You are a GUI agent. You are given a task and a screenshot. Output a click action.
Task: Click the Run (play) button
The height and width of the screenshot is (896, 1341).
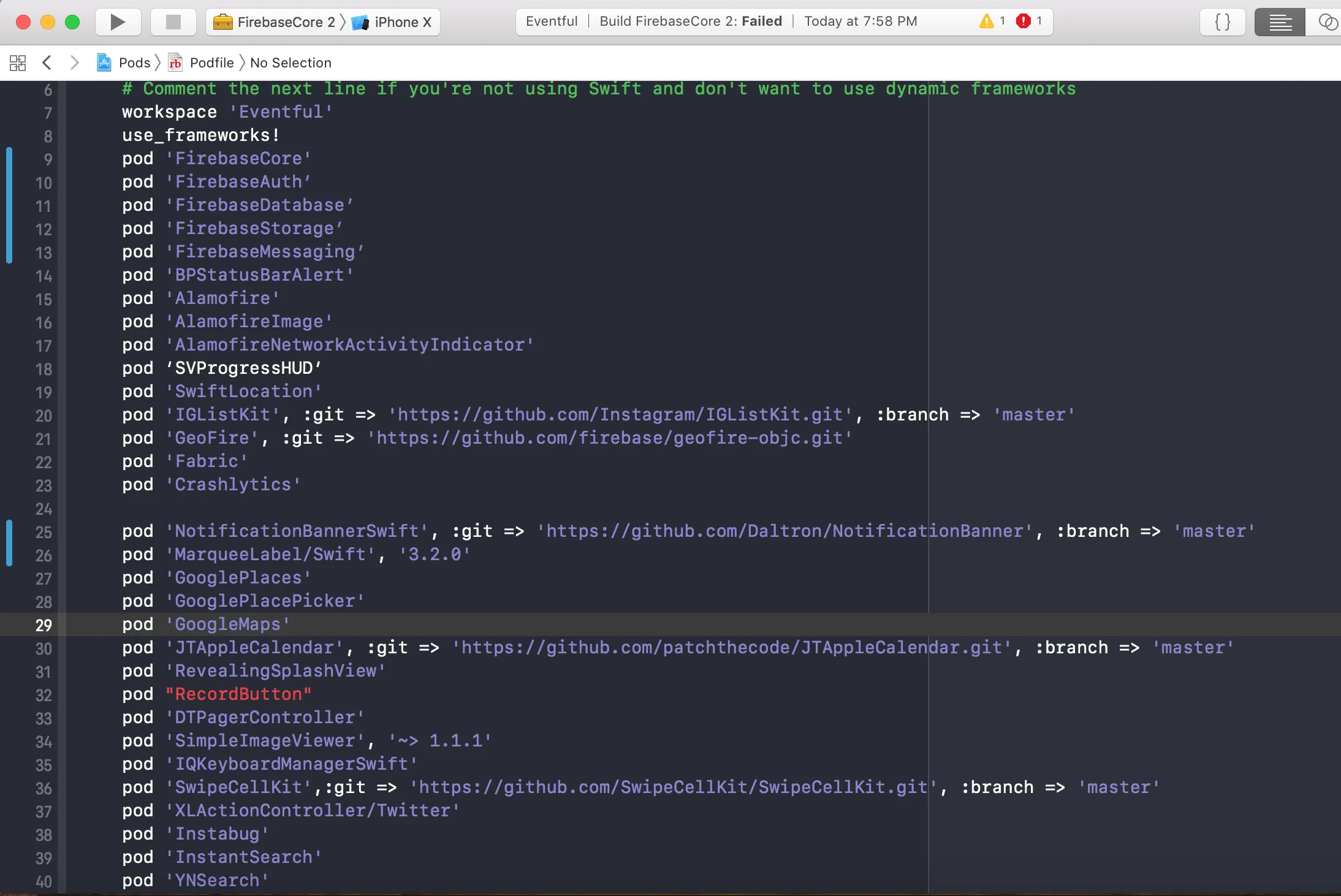(118, 22)
